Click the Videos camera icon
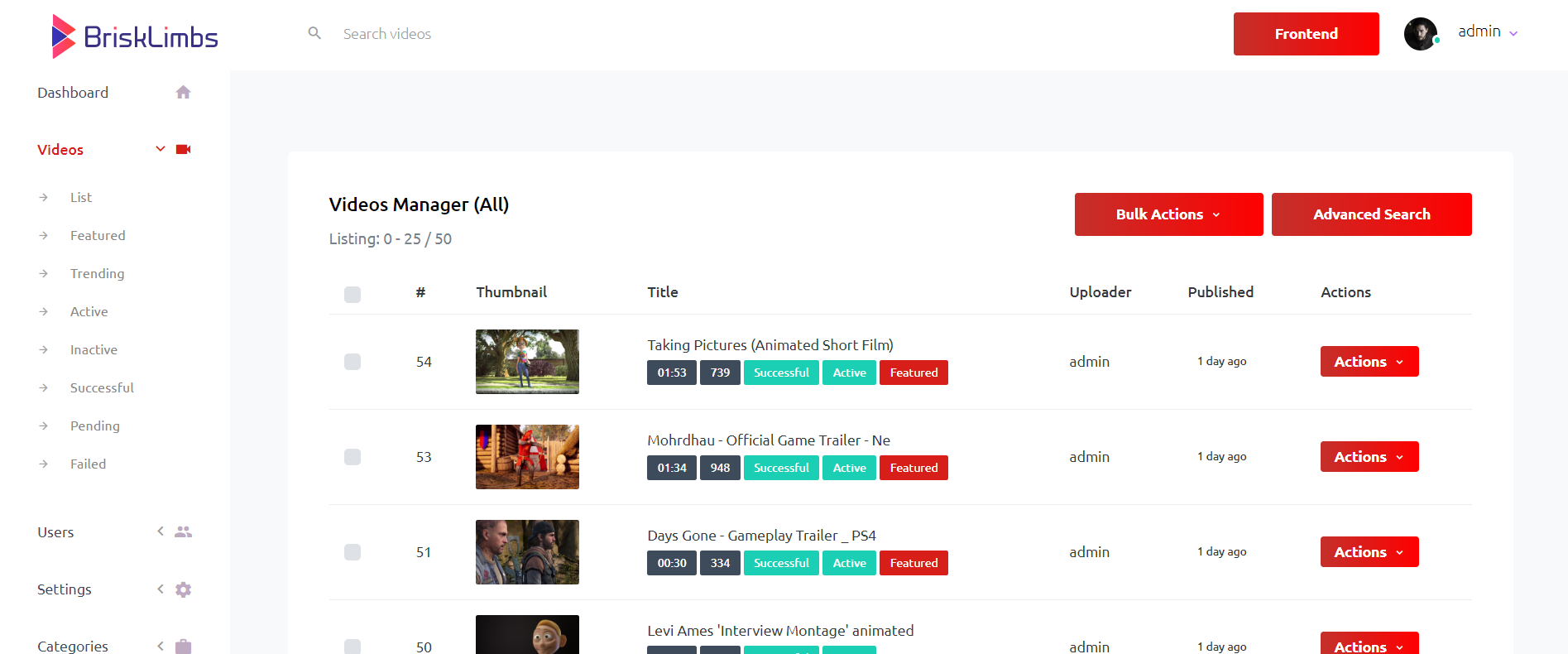 [184, 149]
